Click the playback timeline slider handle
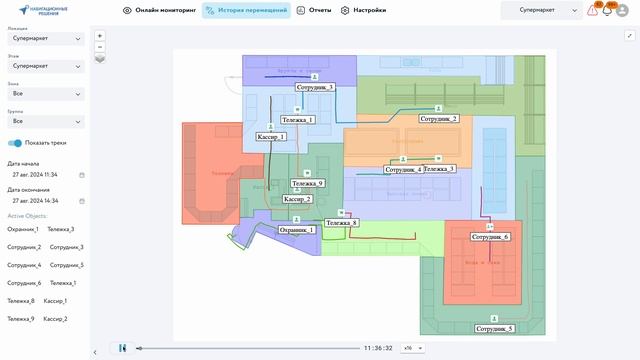 [139, 348]
